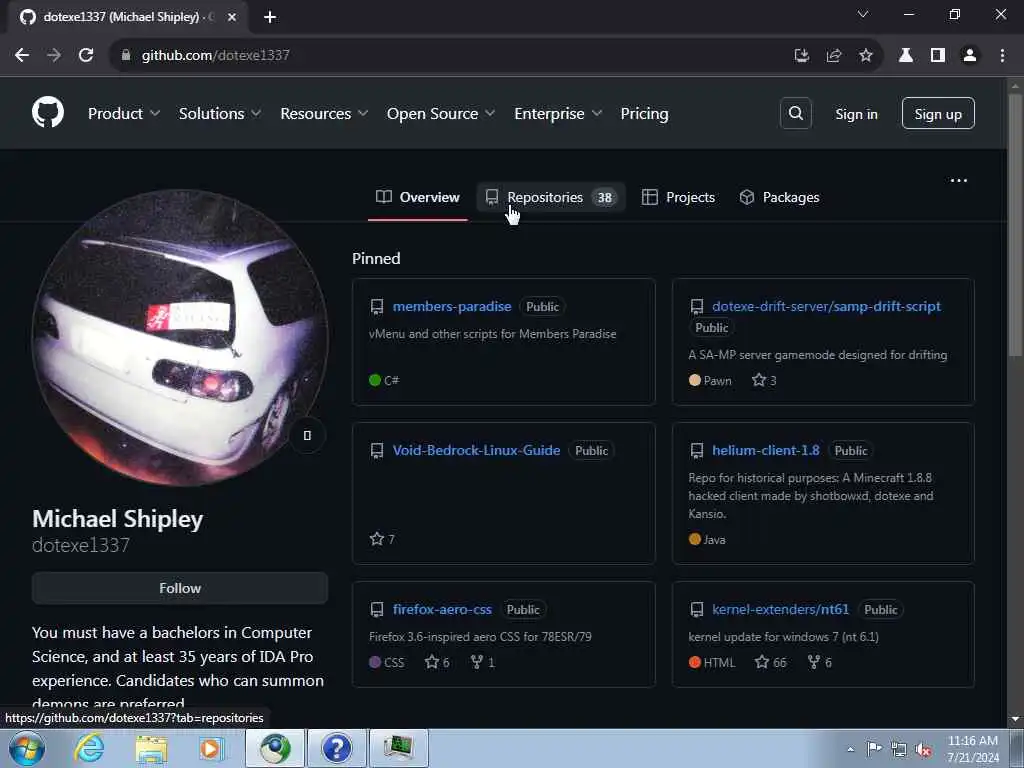
Task: Expand the Solutions dropdown menu
Action: pyautogui.click(x=220, y=113)
